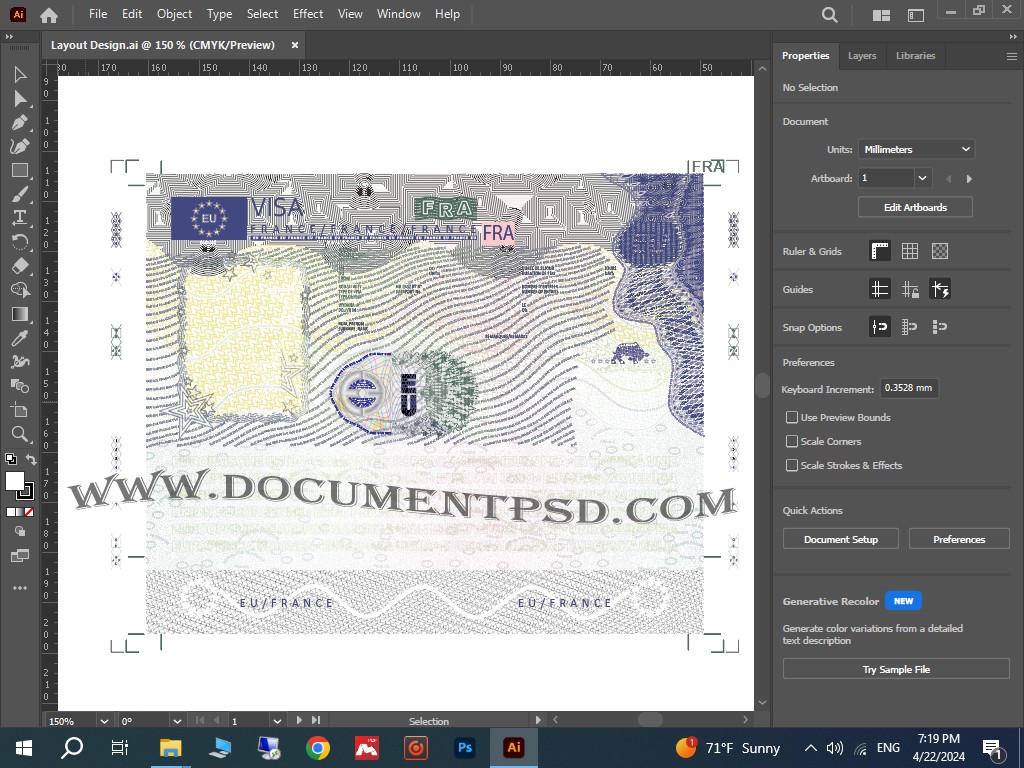Viewport: 1024px width, 768px height.
Task: Activate the Shape Builder tool
Action: (x=20, y=290)
